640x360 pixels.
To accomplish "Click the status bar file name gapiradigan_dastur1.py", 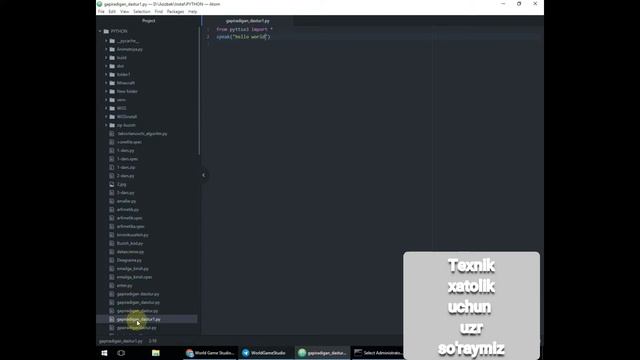I will [120, 341].
